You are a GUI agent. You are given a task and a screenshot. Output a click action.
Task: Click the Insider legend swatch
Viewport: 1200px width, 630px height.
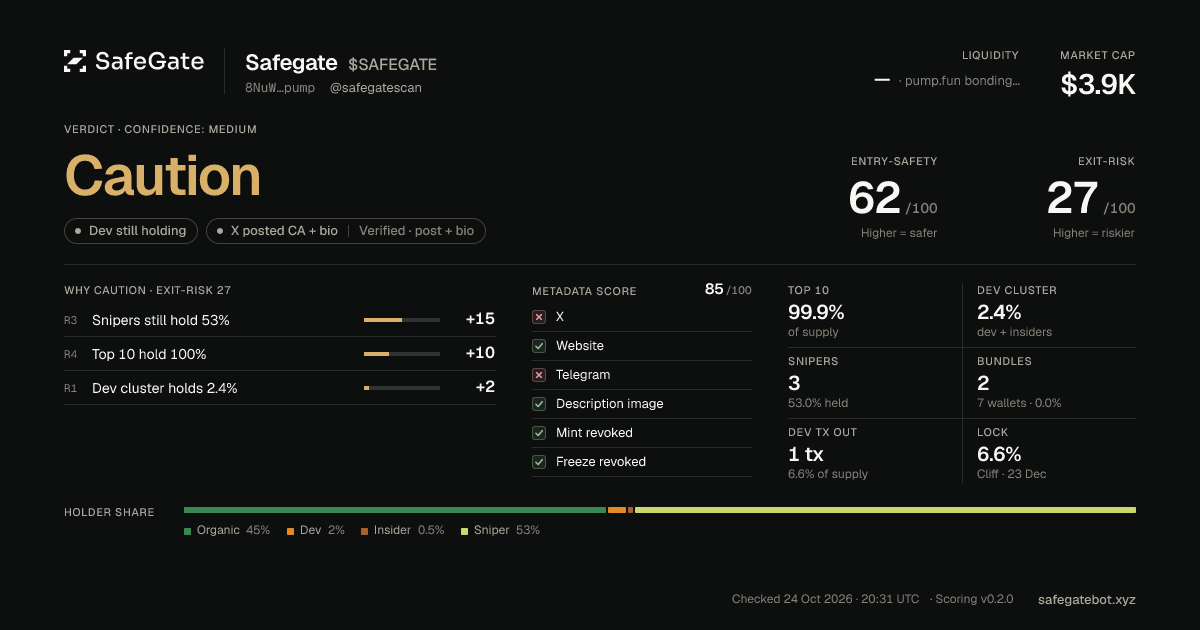[x=364, y=531]
